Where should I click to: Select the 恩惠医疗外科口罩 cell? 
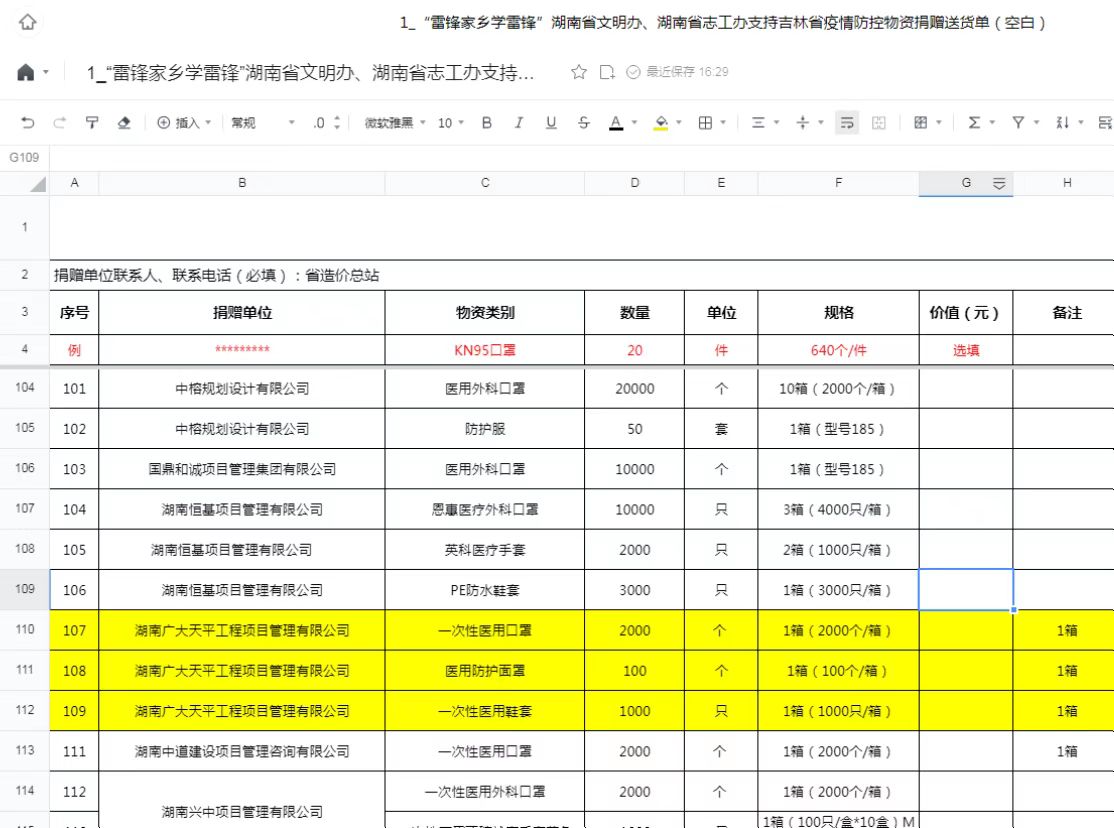click(x=485, y=510)
